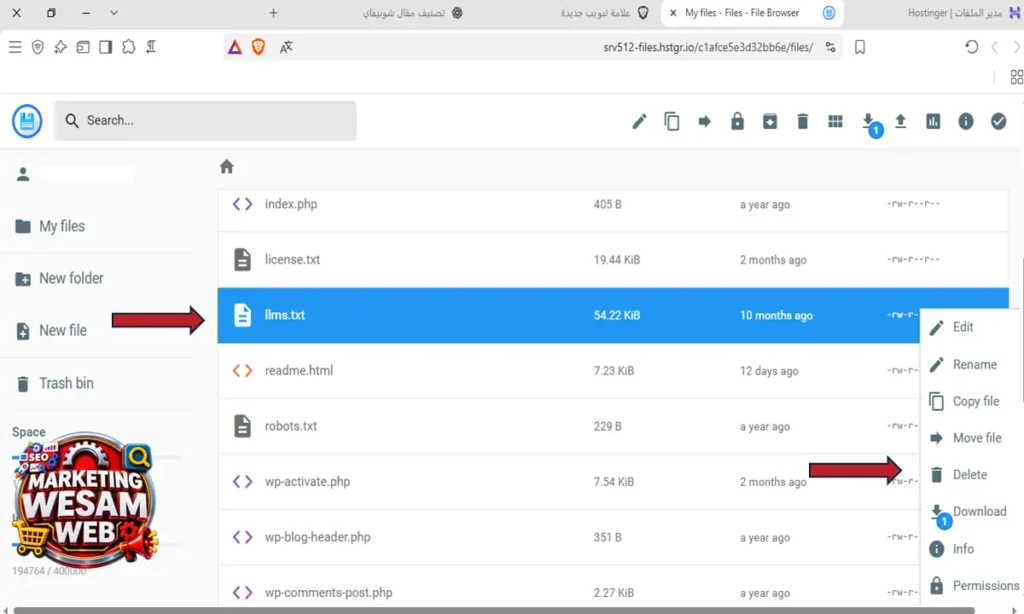The width and height of the screenshot is (1024, 614).
Task: Switch to the Hostinger مدير الملفات tab
Action: pos(964,12)
